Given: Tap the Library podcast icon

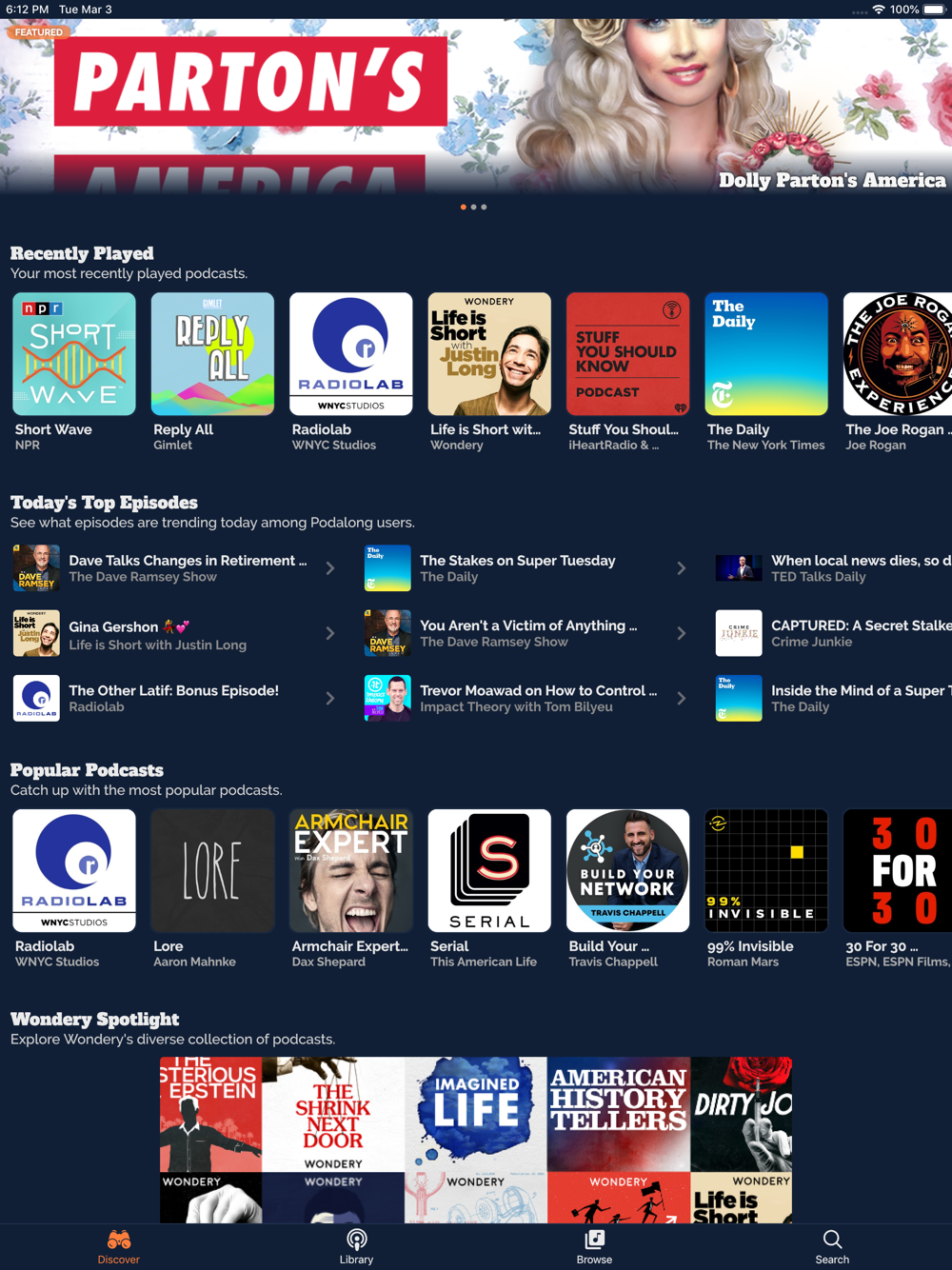Looking at the screenshot, I should coord(357,1239).
